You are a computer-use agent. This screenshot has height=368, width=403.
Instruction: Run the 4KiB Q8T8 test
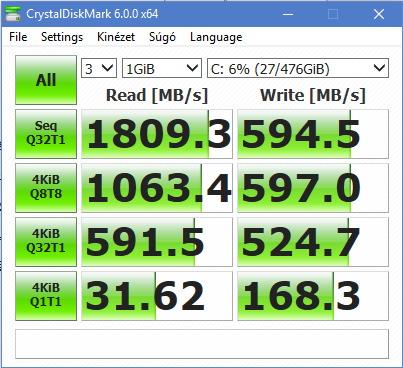click(46, 188)
